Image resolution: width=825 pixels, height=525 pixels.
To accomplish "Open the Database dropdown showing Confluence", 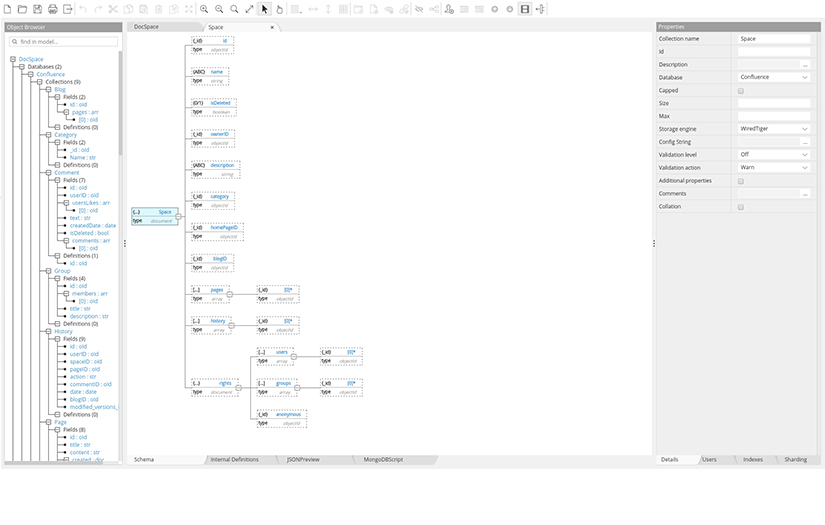I will pyautogui.click(x=773, y=77).
